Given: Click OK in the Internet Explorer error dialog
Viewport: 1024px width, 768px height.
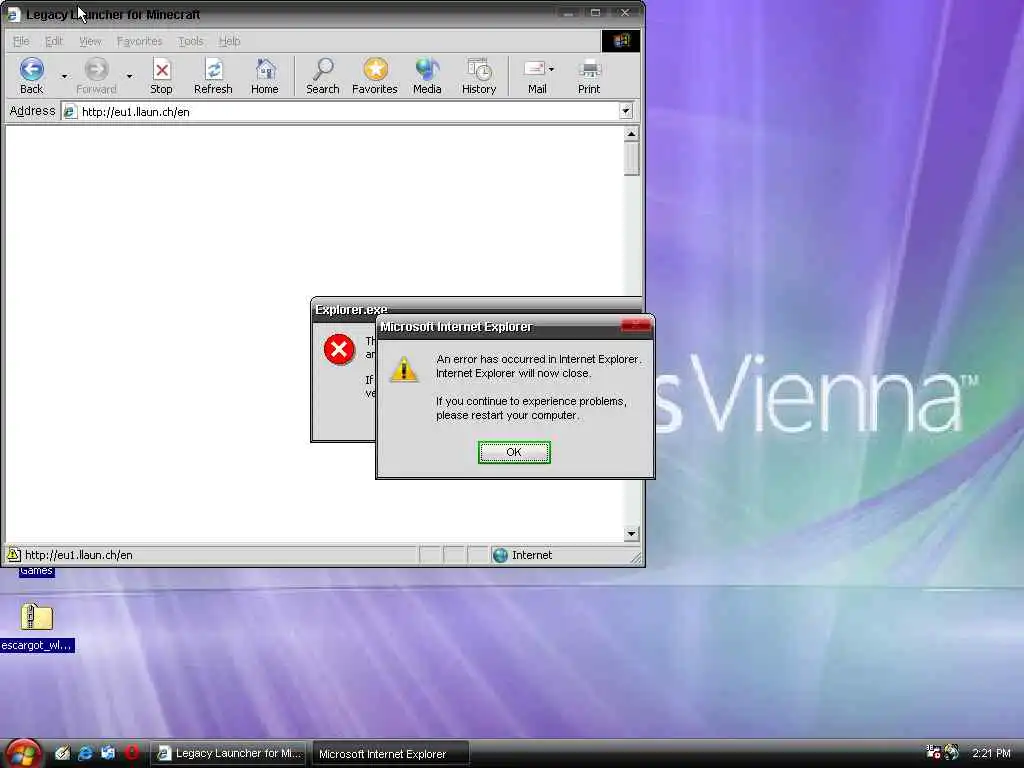Looking at the screenshot, I should click(x=514, y=452).
